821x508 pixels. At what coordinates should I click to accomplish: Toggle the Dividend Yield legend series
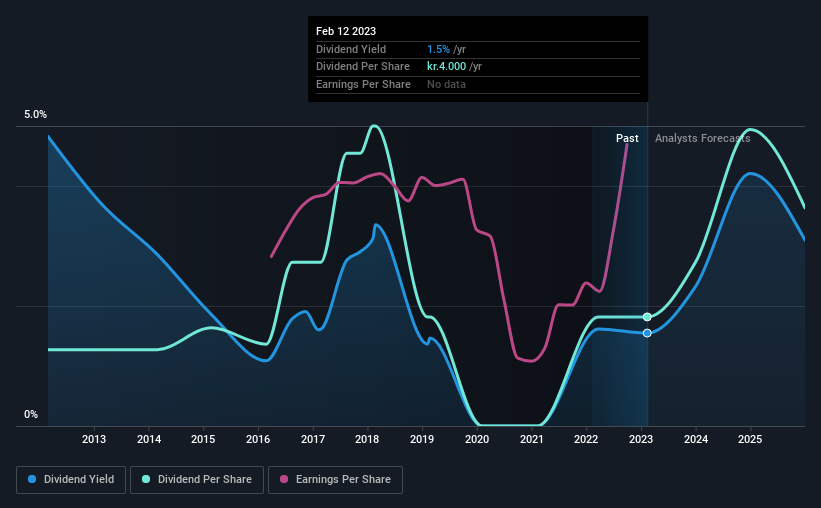pos(71,480)
